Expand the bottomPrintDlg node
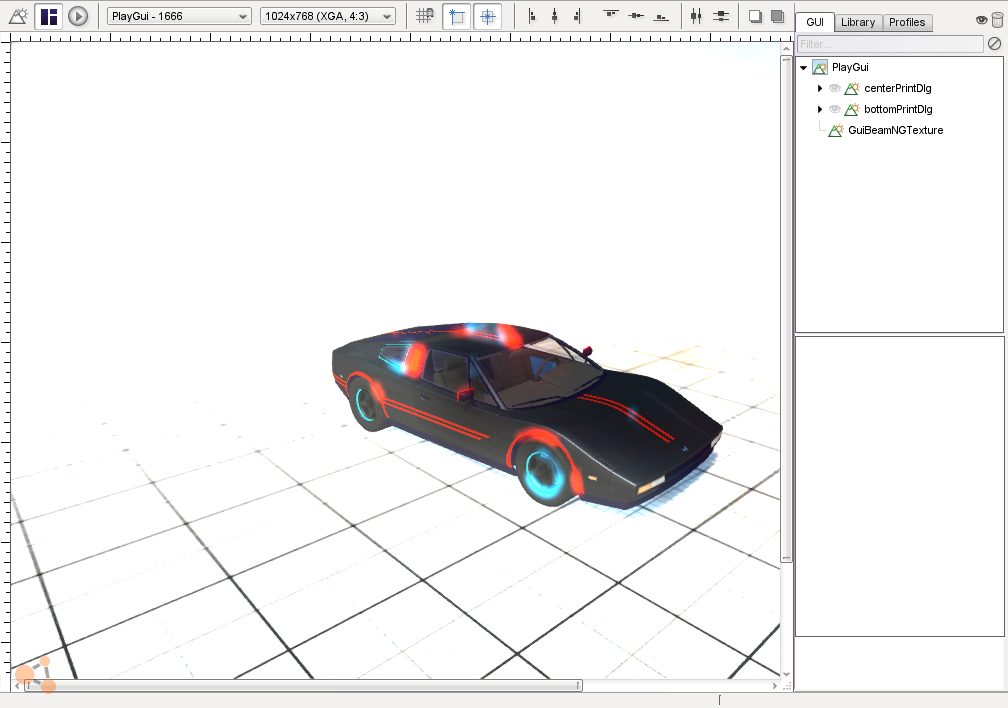Screen dimensions: 1008x708 [820, 109]
